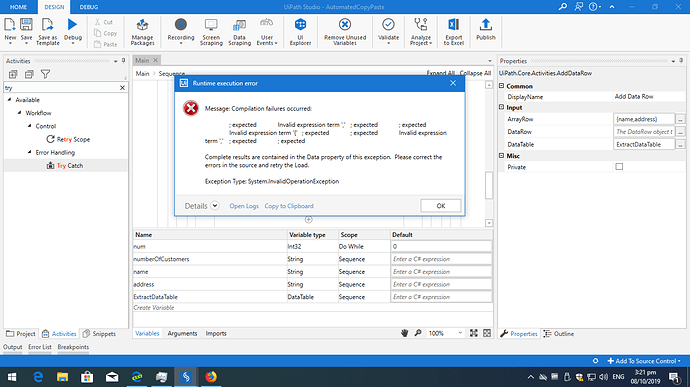This screenshot has height=387, width=690.
Task: Switch to the Snippets tab
Action: coord(99,334)
